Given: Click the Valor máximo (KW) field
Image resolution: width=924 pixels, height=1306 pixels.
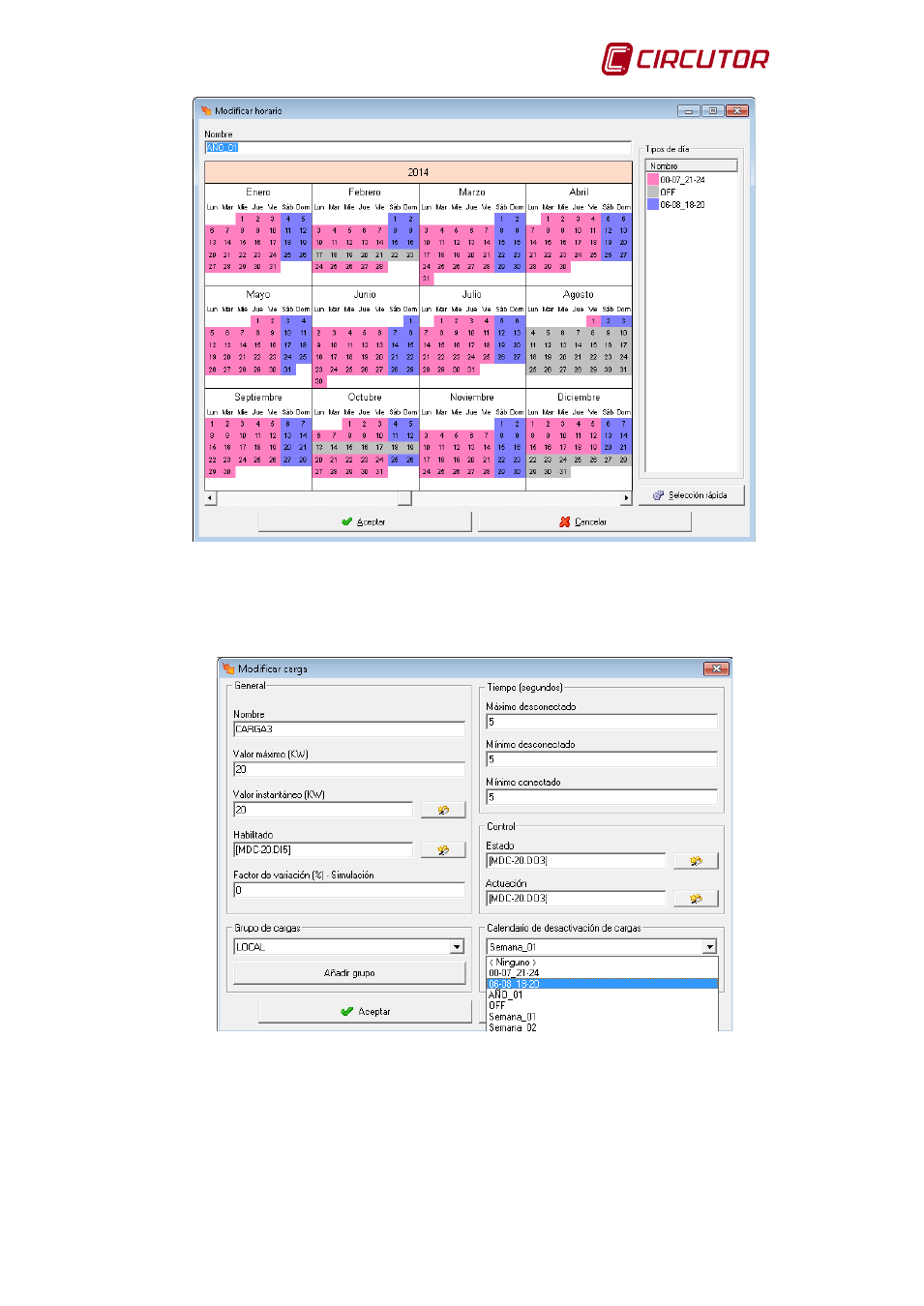Looking at the screenshot, I should pyautogui.click(x=349, y=769).
